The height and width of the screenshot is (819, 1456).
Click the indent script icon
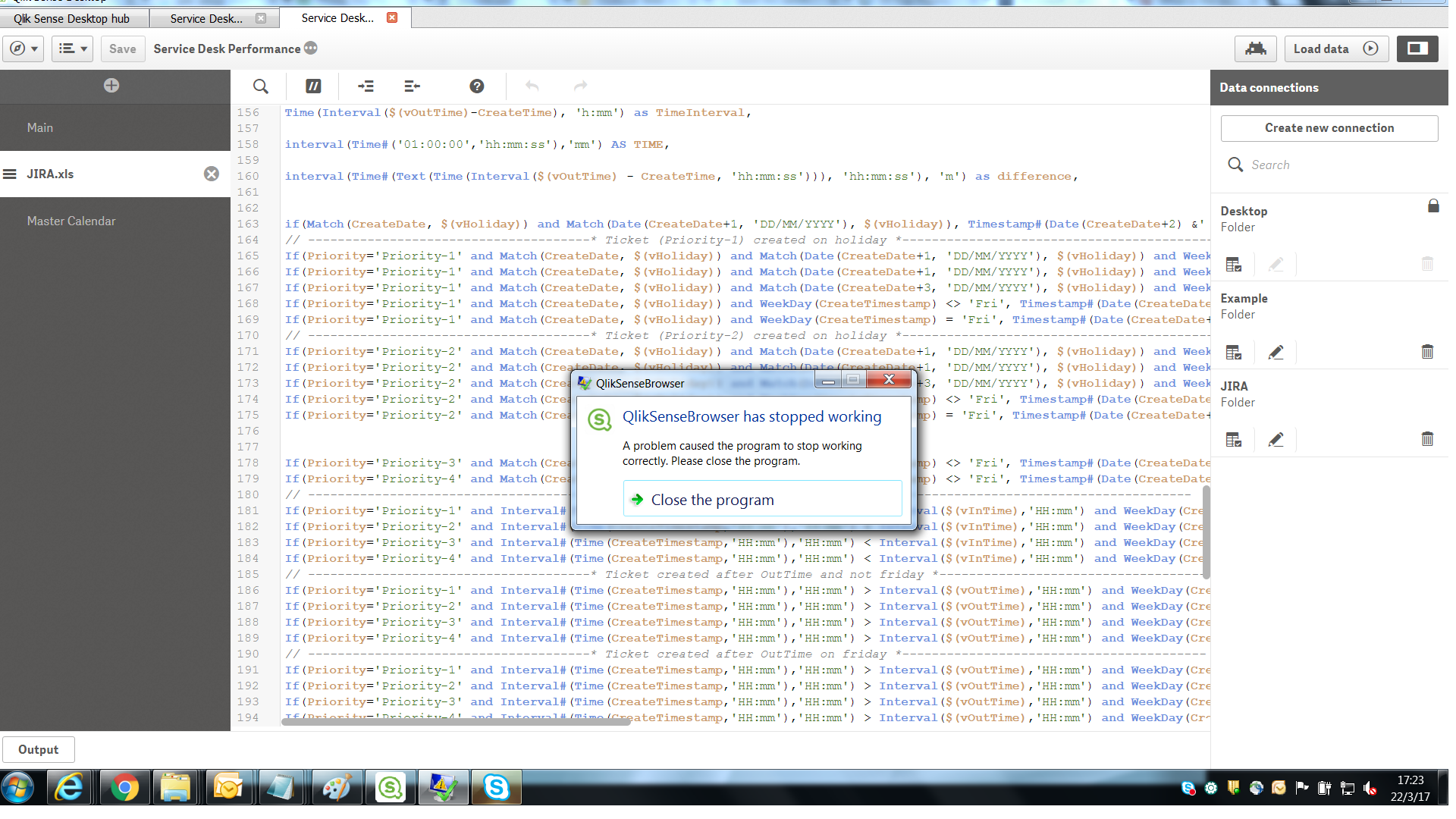tap(365, 86)
